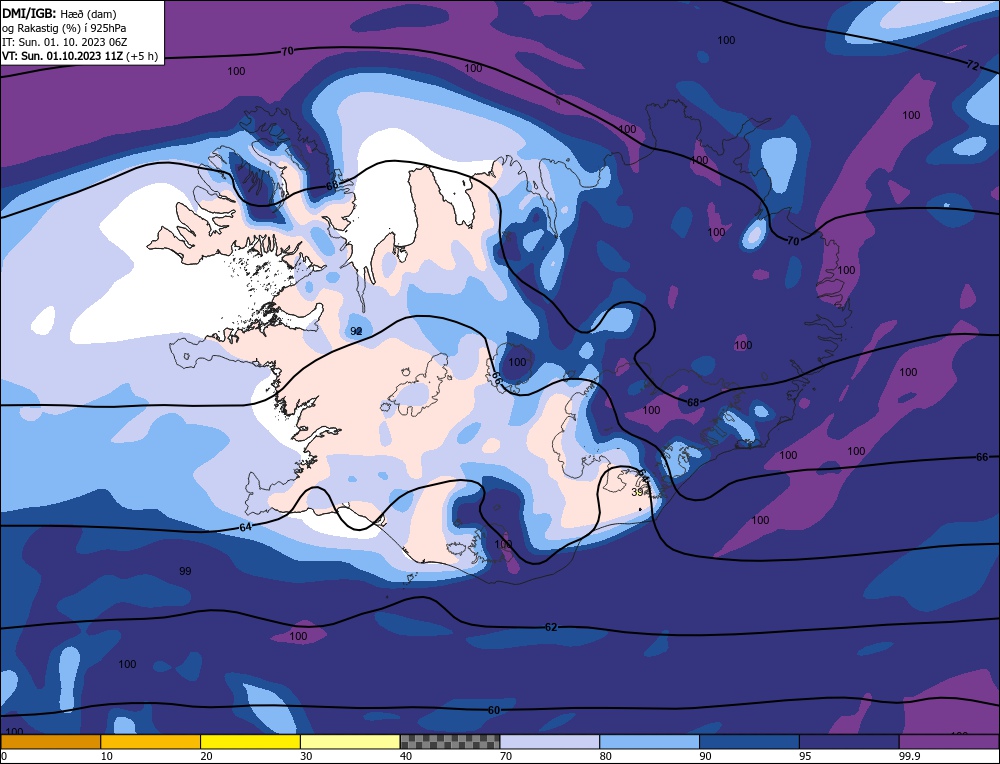Screen dimensions: 1000x764
Task: Click the '40' legend scale label
Action: [406, 756]
